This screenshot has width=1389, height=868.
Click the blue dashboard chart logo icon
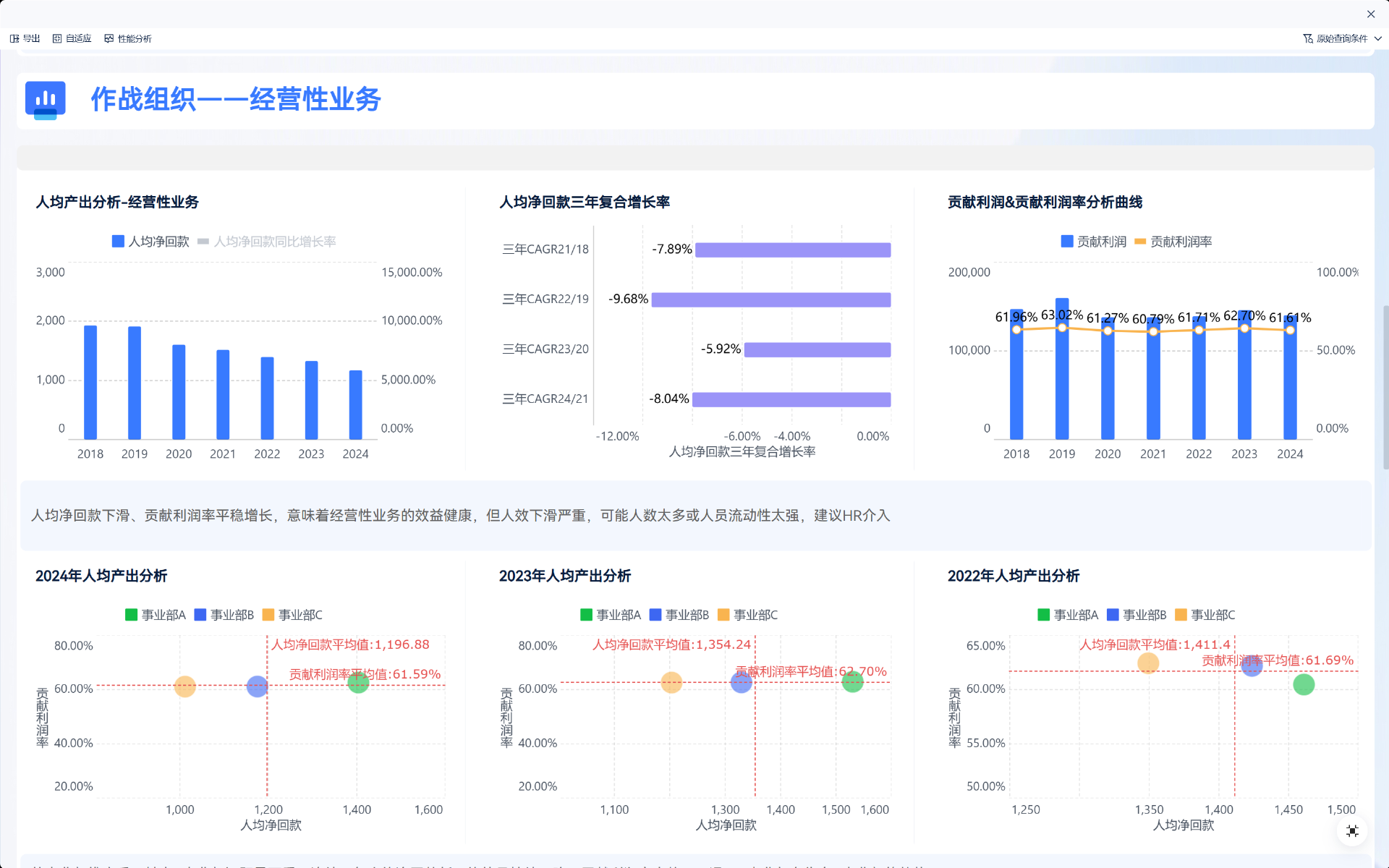pos(46,100)
